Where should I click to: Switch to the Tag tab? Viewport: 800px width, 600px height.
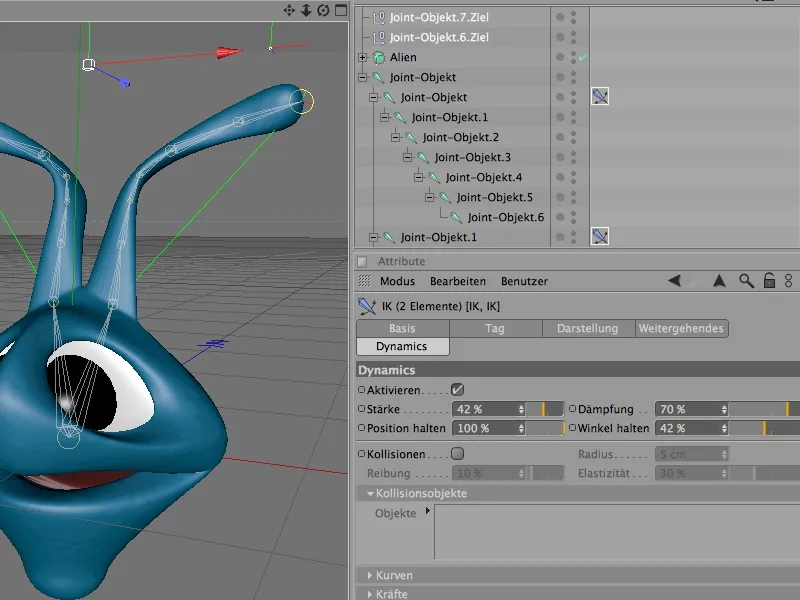pos(495,329)
